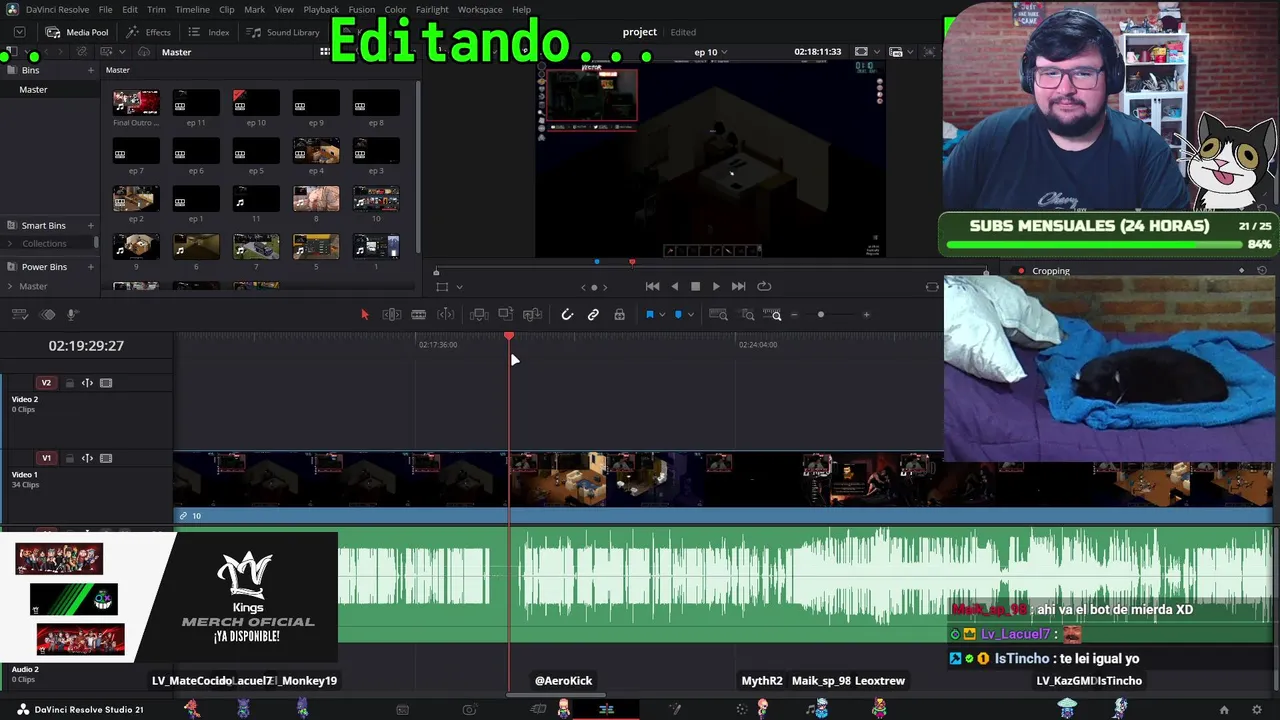Open the File menu

(105, 10)
